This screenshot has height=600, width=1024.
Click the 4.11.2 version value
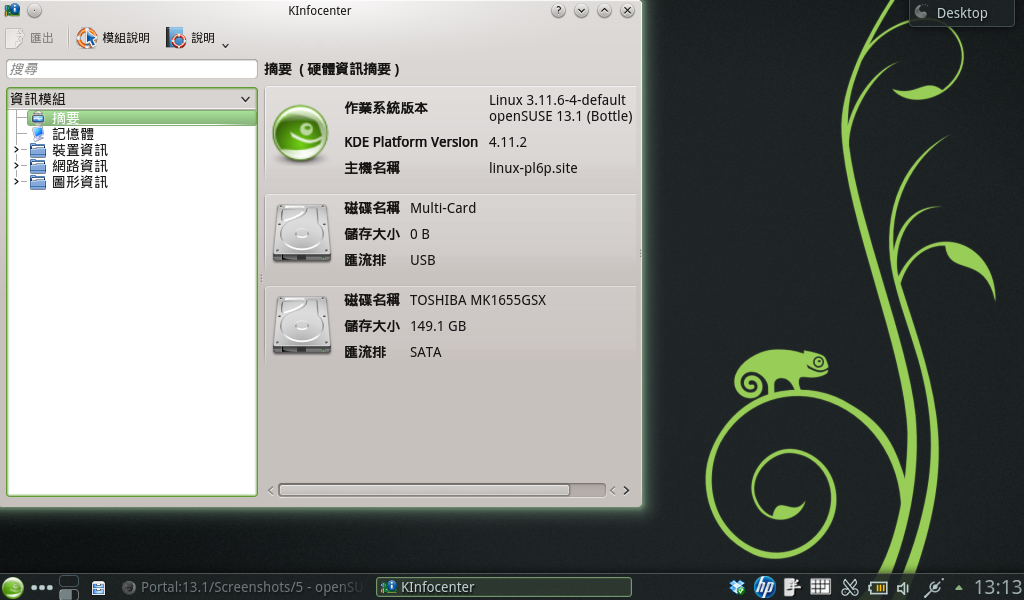pos(507,142)
